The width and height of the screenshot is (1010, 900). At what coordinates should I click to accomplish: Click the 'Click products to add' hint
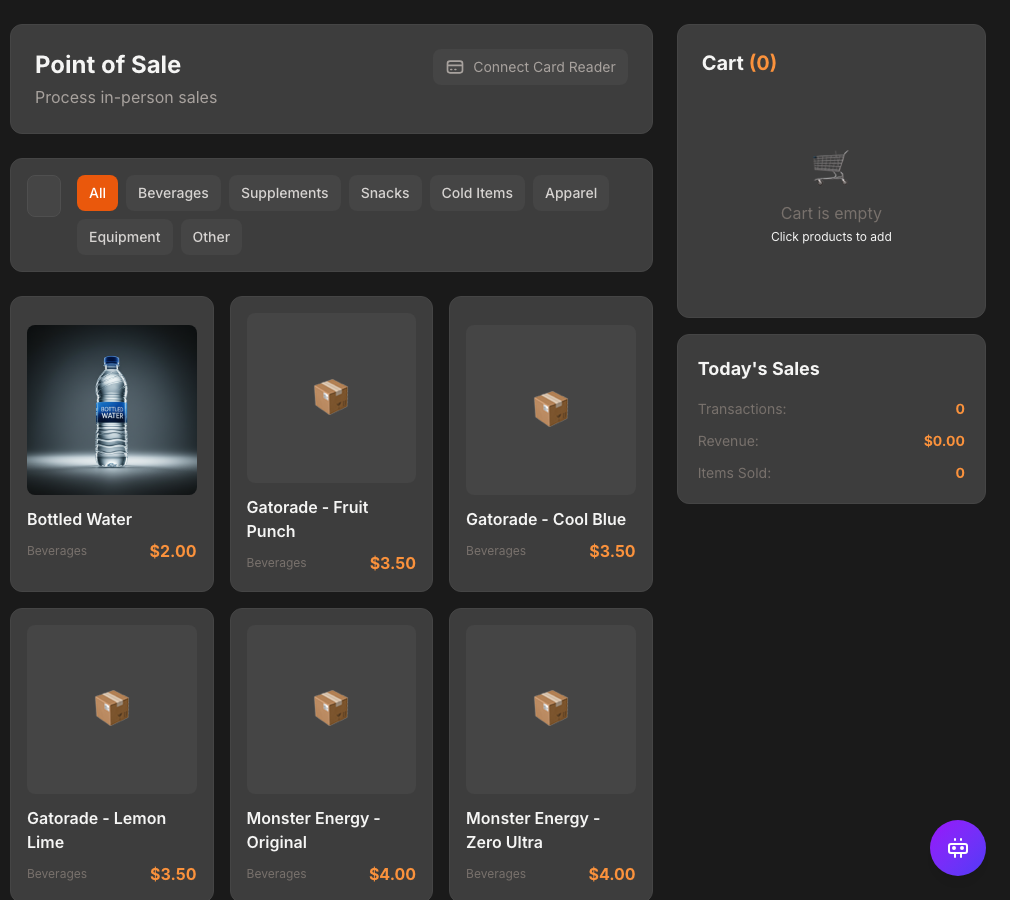coord(831,236)
